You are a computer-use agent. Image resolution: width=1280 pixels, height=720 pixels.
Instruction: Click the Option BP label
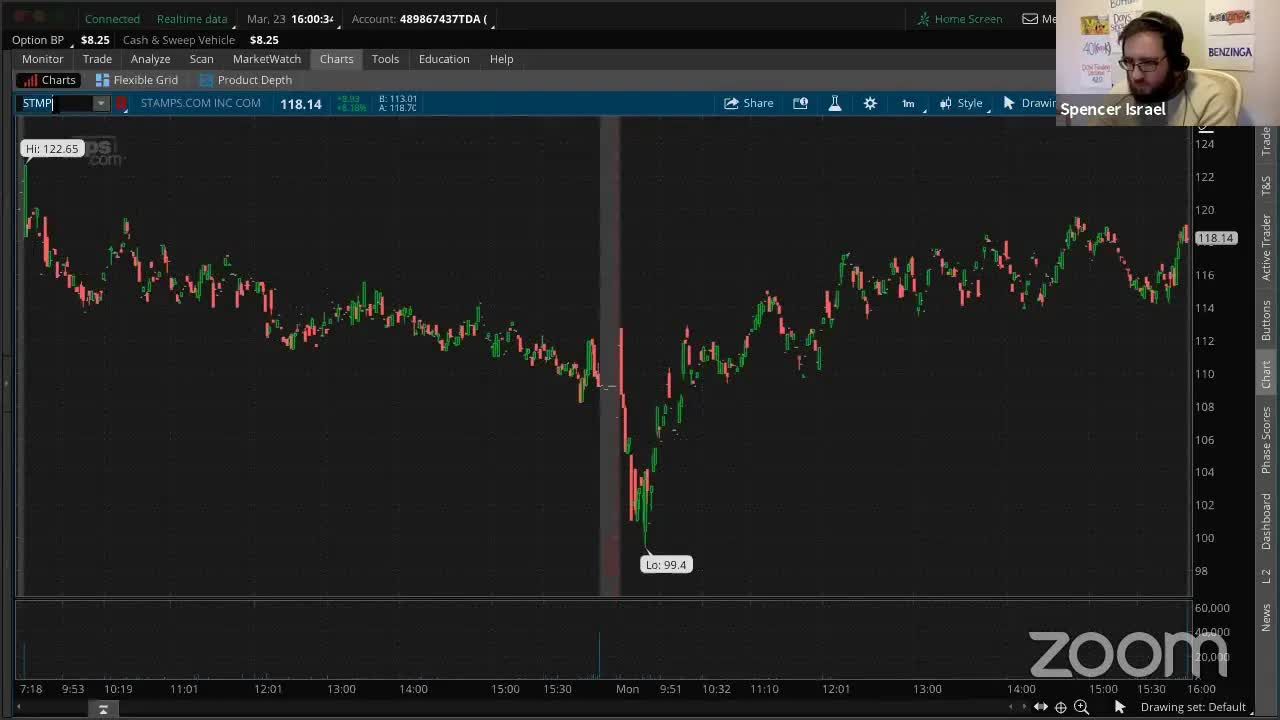point(38,40)
